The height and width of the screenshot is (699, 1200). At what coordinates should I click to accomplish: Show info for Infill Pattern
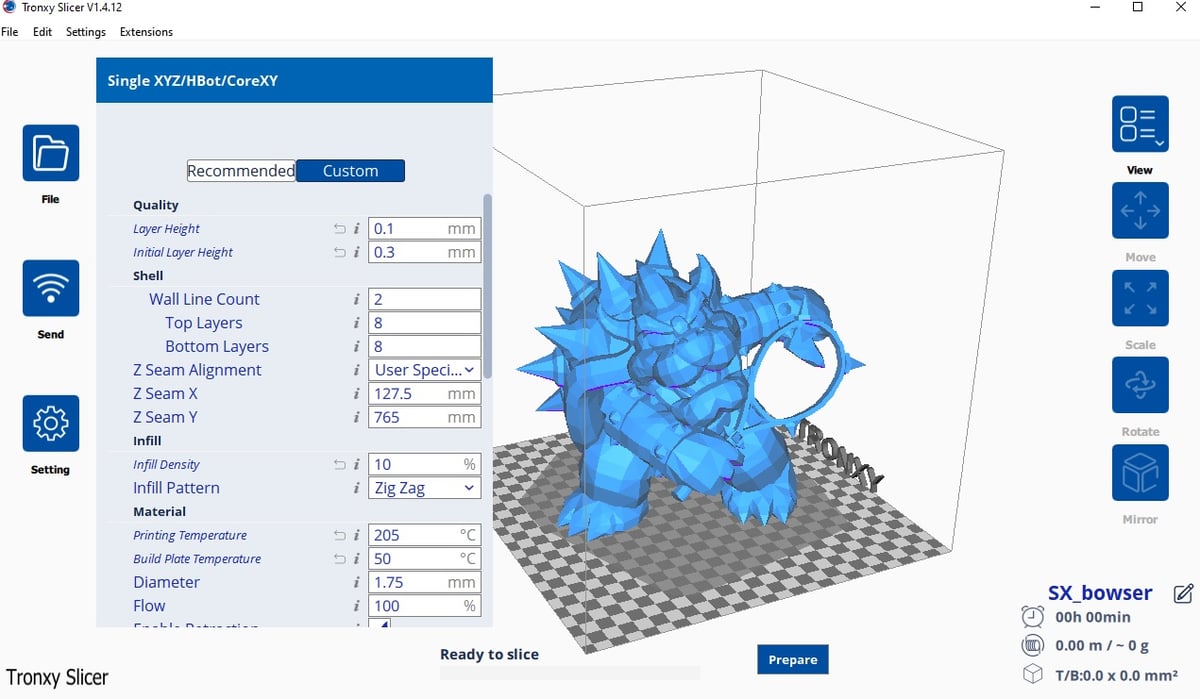(357, 488)
